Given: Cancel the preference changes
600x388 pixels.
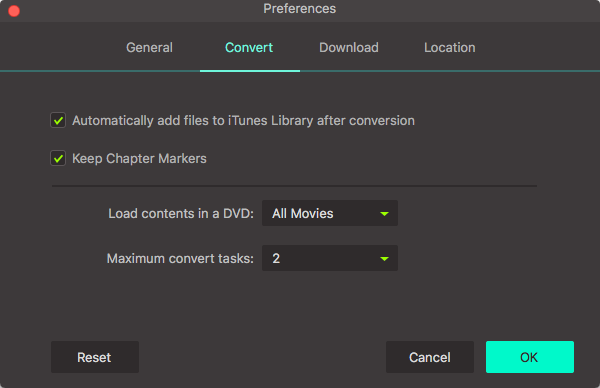Looking at the screenshot, I should (430, 357).
